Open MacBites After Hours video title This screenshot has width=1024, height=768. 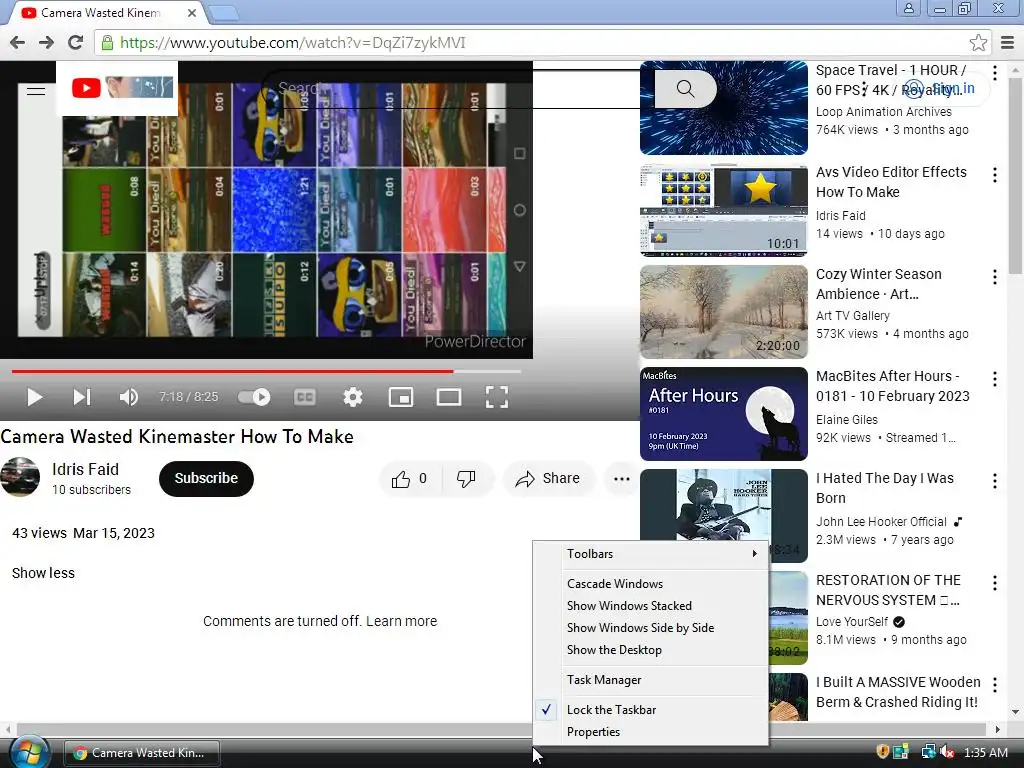pos(892,386)
